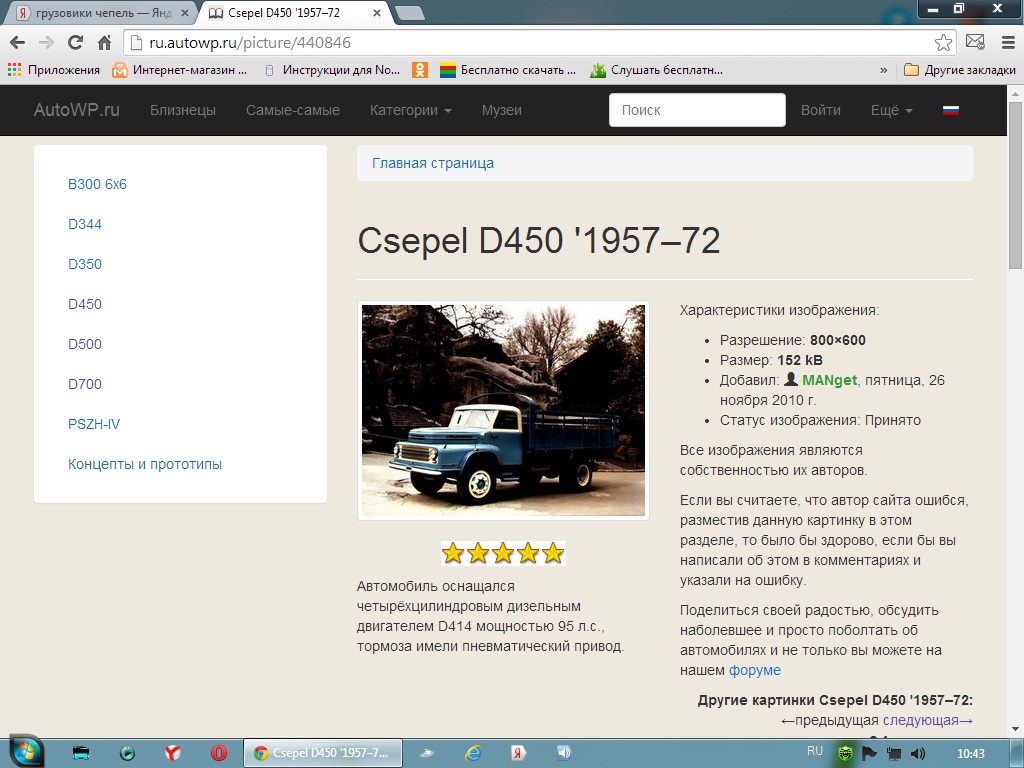Image resolution: width=1024 pixels, height=768 pixels.
Task: Expand the Категории dropdown in the navbar
Action: point(410,110)
